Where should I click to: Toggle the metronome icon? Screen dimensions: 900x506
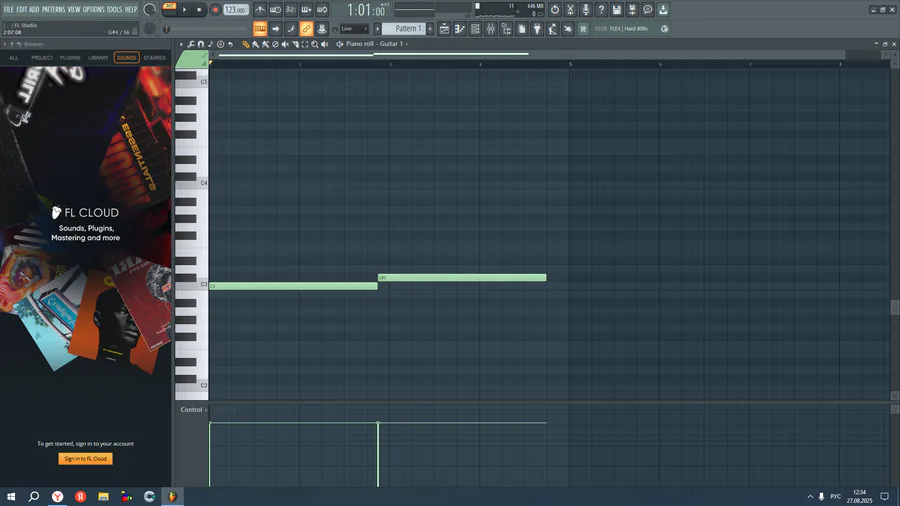coord(260,10)
